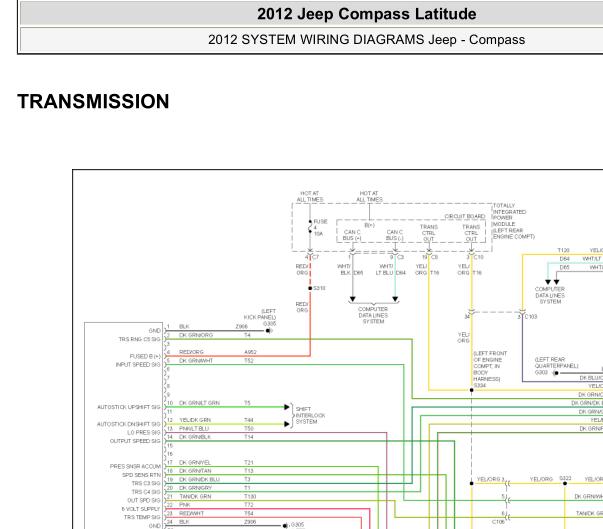Image resolution: width=603 pixels, height=529 pixels.
Task: Select the 'LO PRES SIG' label
Action: [144, 433]
